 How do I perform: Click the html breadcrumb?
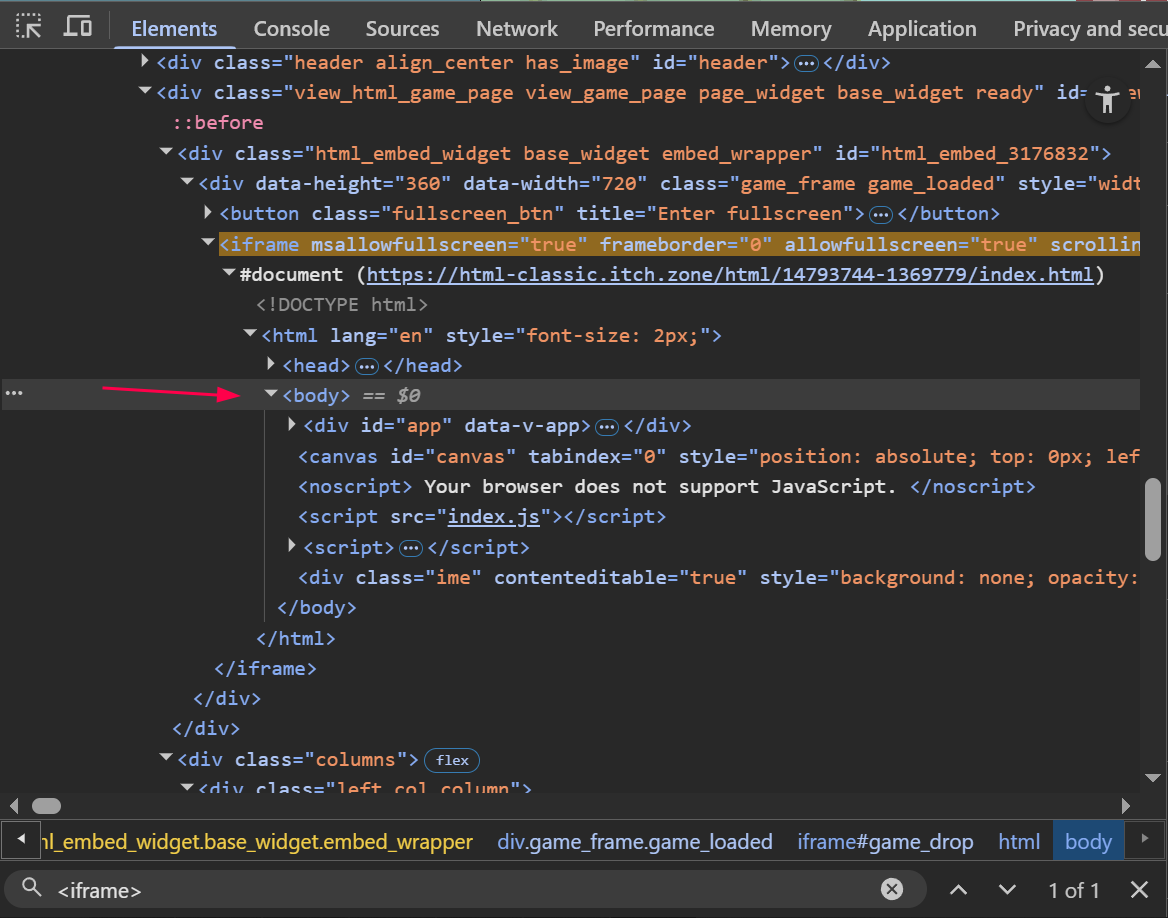pyautogui.click(x=1018, y=842)
